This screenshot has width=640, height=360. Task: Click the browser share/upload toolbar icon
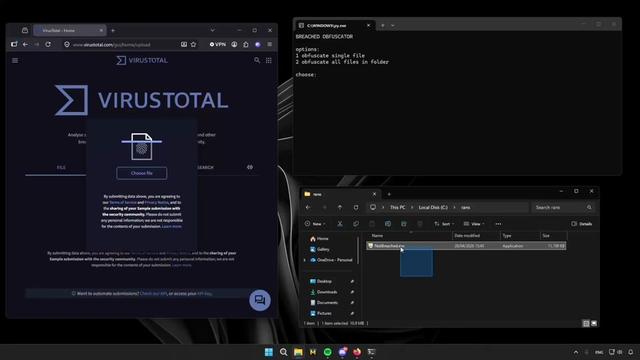point(246,44)
